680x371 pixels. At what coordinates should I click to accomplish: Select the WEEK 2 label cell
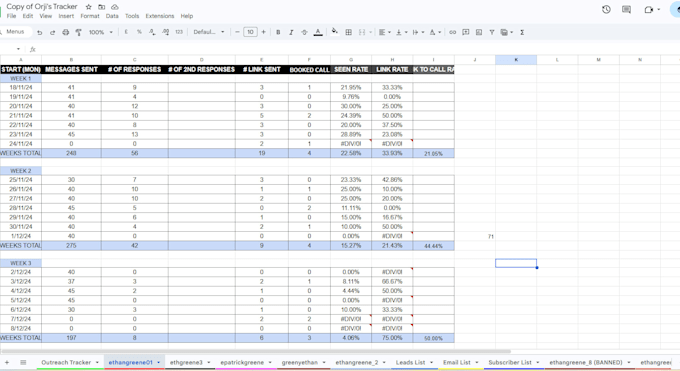point(21,171)
